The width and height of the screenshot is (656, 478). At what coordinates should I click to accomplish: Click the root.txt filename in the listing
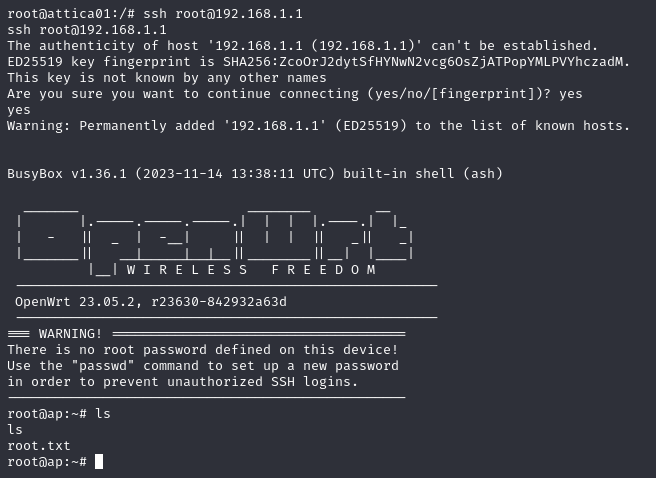(39, 446)
